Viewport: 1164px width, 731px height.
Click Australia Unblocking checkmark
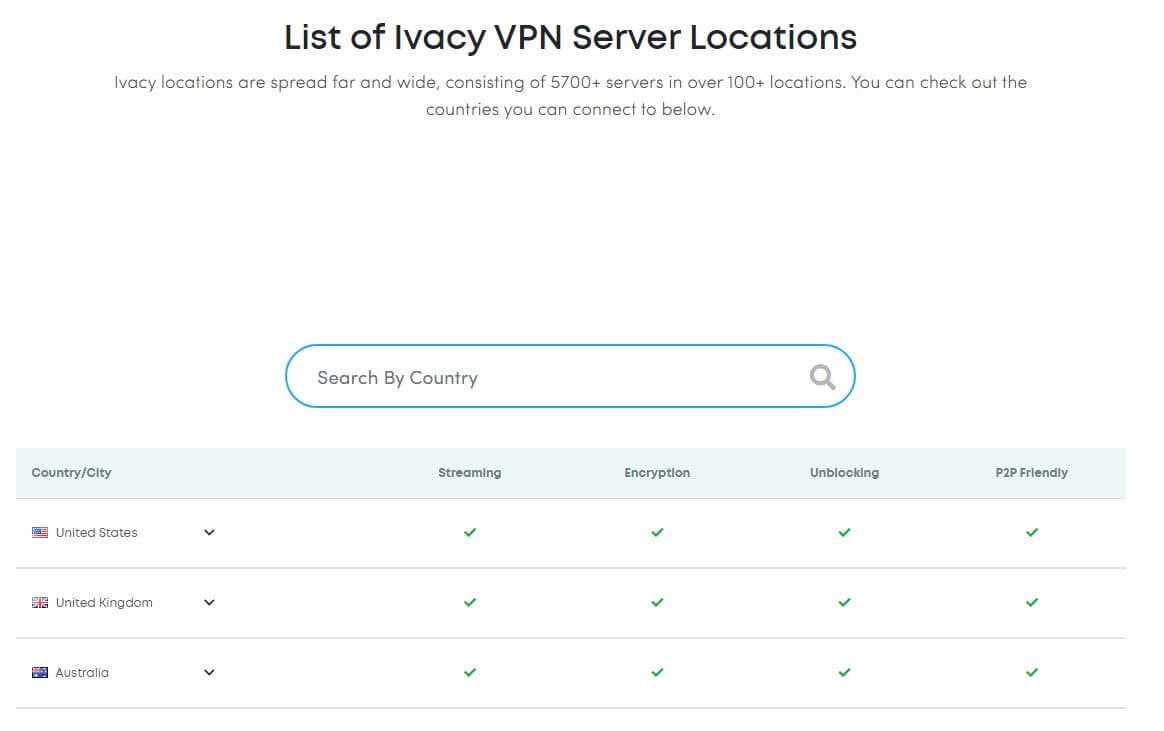pyautogui.click(x=844, y=672)
